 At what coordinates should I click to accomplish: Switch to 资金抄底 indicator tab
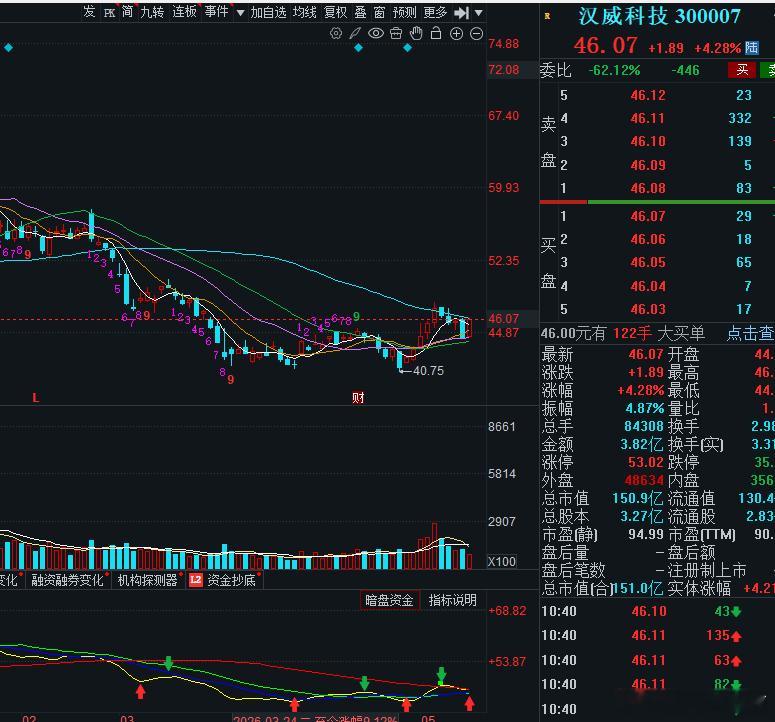point(231,580)
